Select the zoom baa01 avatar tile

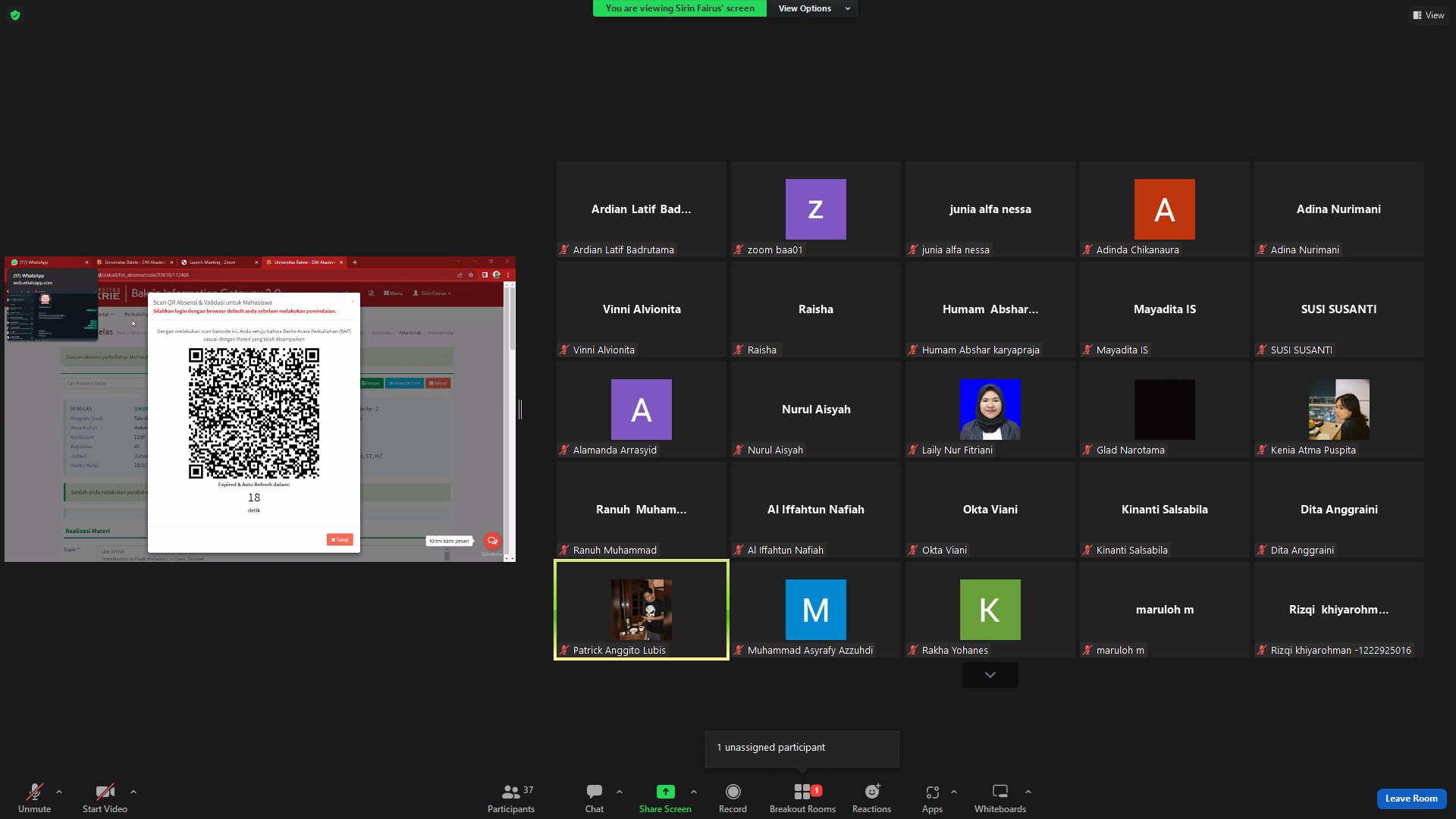coord(815,209)
